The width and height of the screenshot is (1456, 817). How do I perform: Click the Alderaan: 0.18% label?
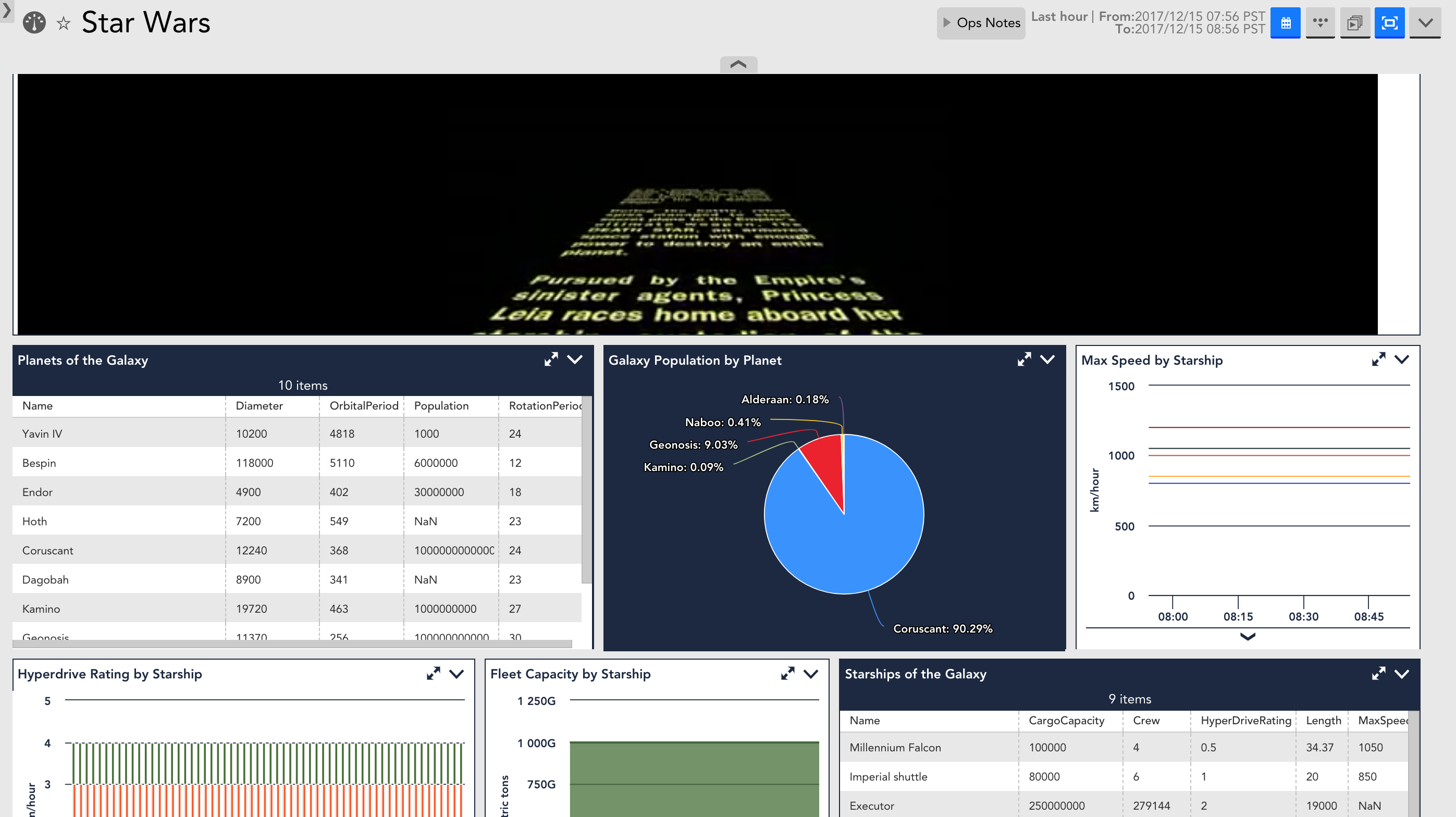click(x=784, y=400)
